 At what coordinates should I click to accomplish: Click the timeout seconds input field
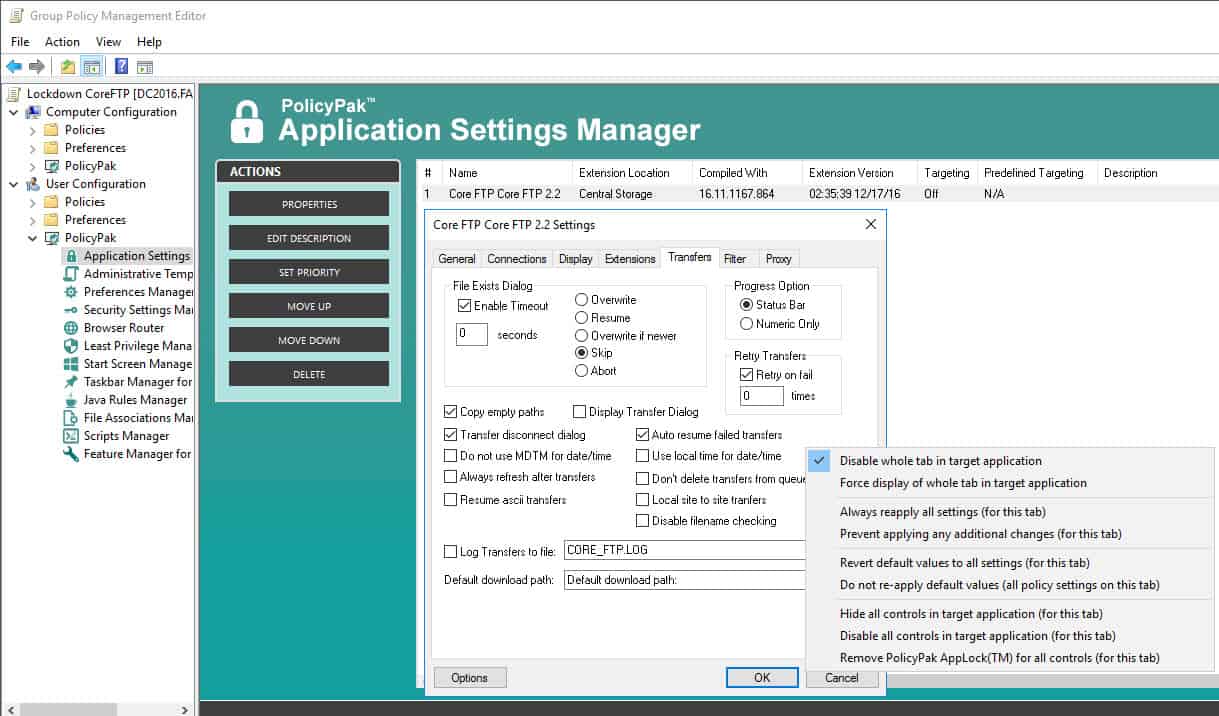pos(472,335)
